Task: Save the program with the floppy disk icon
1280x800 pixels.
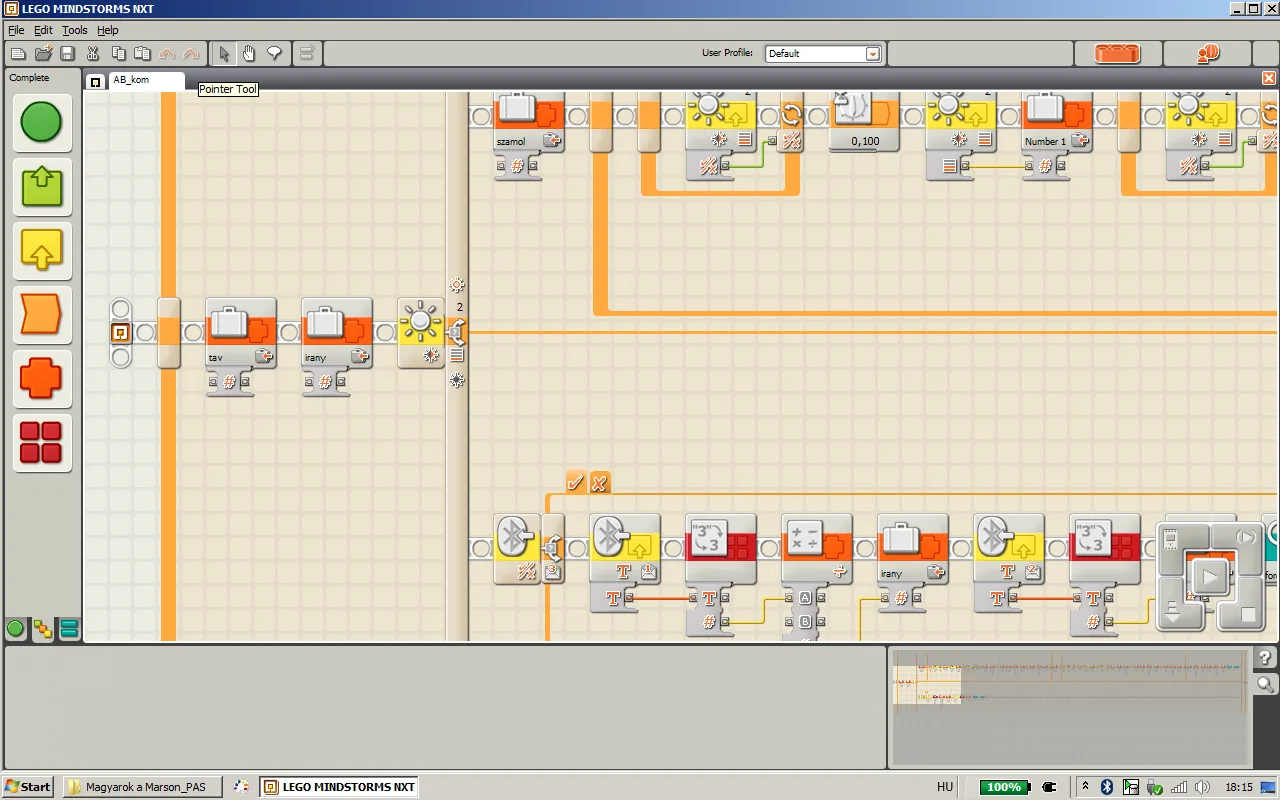Action: tap(67, 53)
